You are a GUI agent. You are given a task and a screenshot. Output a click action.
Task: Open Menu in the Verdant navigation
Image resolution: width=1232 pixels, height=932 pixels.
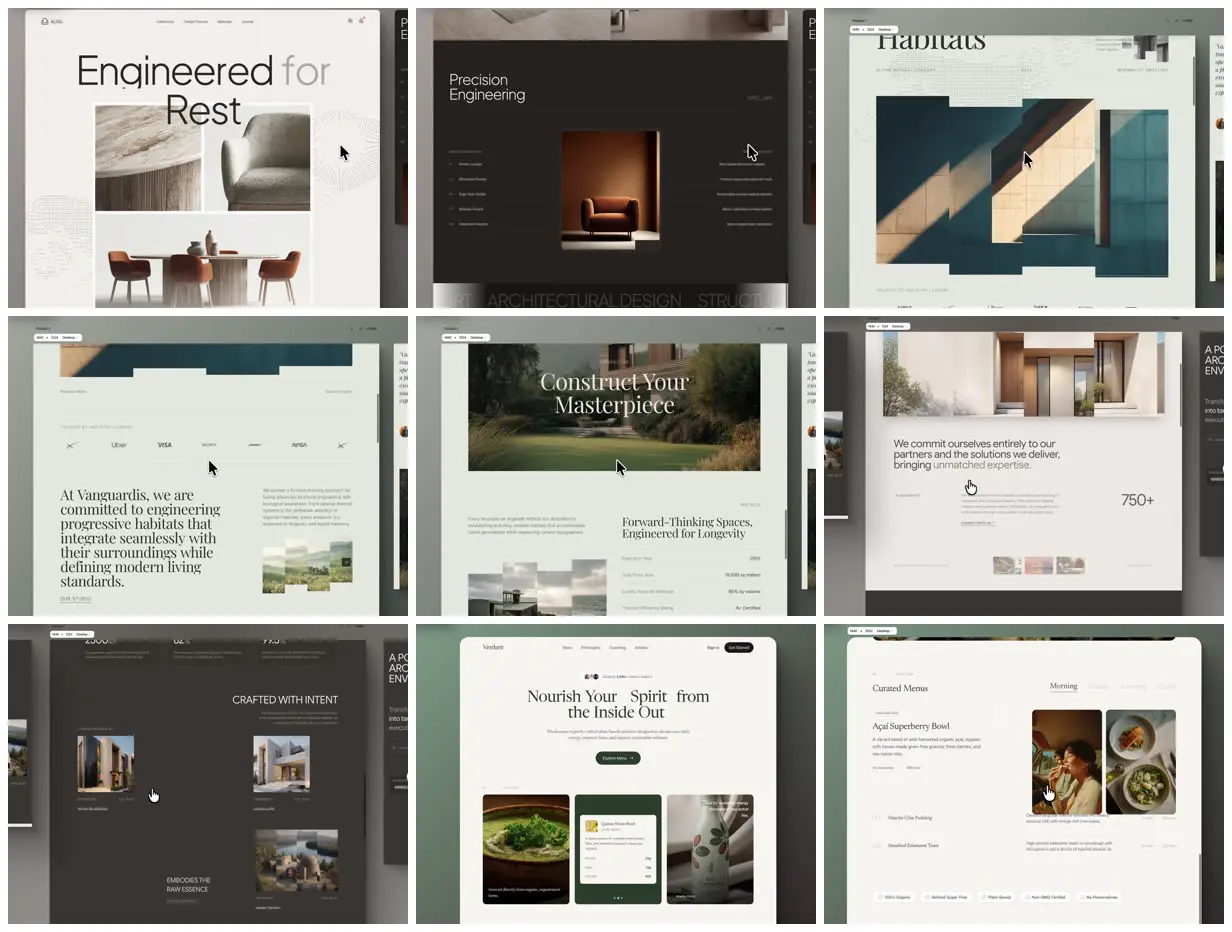point(567,647)
